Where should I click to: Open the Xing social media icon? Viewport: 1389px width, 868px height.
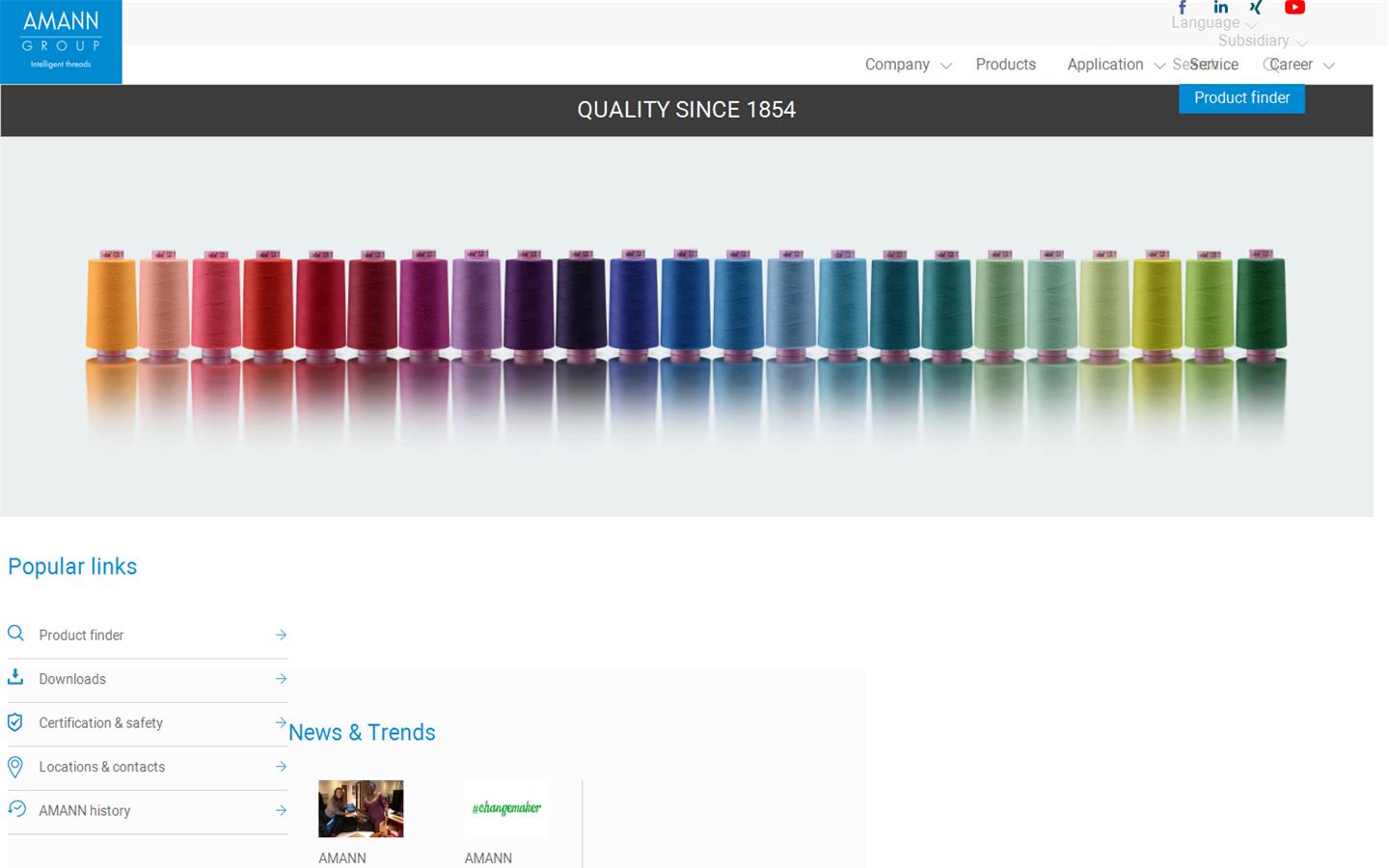coord(1256,8)
